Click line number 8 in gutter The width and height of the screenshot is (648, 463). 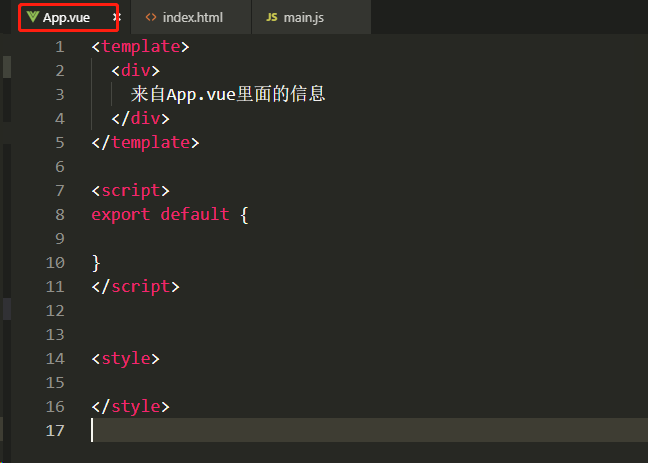60,215
